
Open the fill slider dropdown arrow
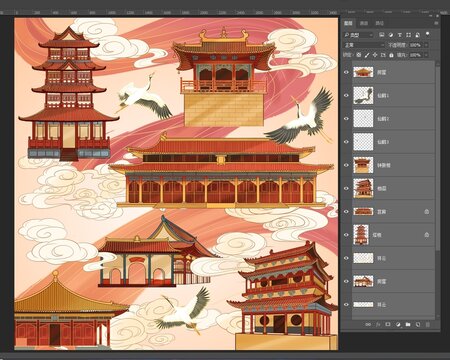click(426, 55)
